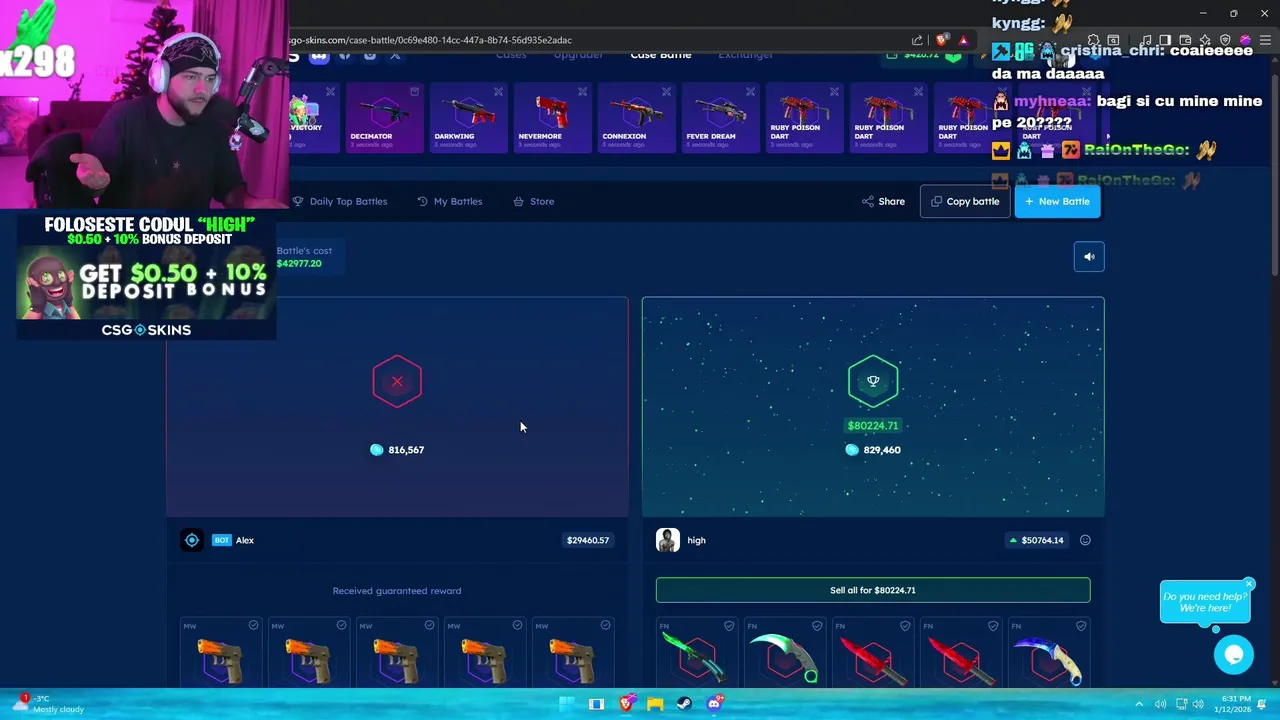Toggle the checkmark on the teal karambit card
Image resolution: width=1280 pixels, height=720 pixels.
tap(817, 626)
